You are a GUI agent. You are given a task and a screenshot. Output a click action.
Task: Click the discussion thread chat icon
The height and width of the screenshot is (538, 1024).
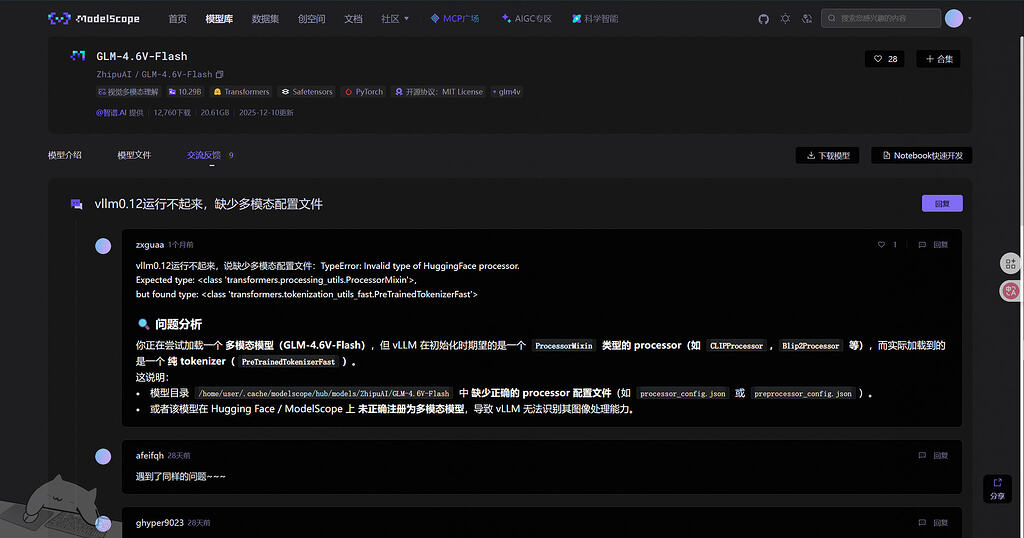[76, 204]
